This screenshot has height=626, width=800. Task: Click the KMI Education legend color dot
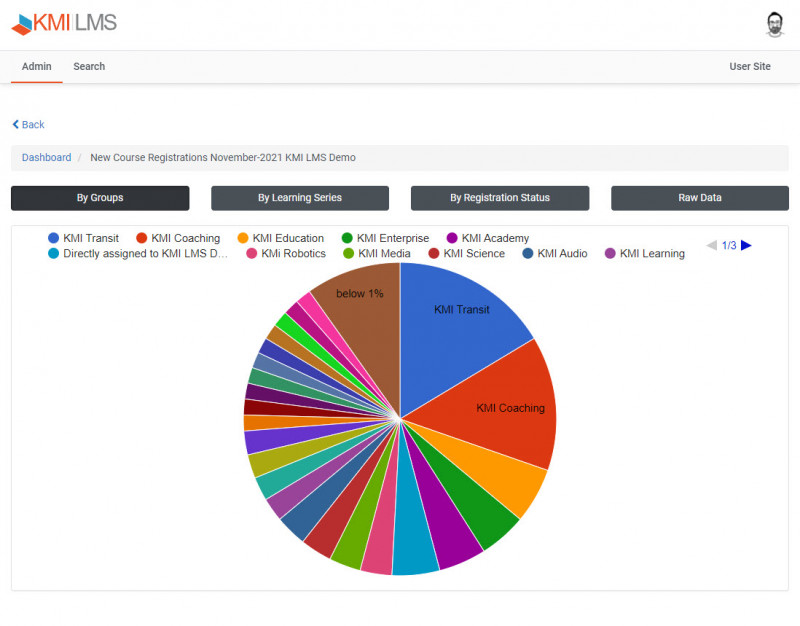click(x=243, y=238)
